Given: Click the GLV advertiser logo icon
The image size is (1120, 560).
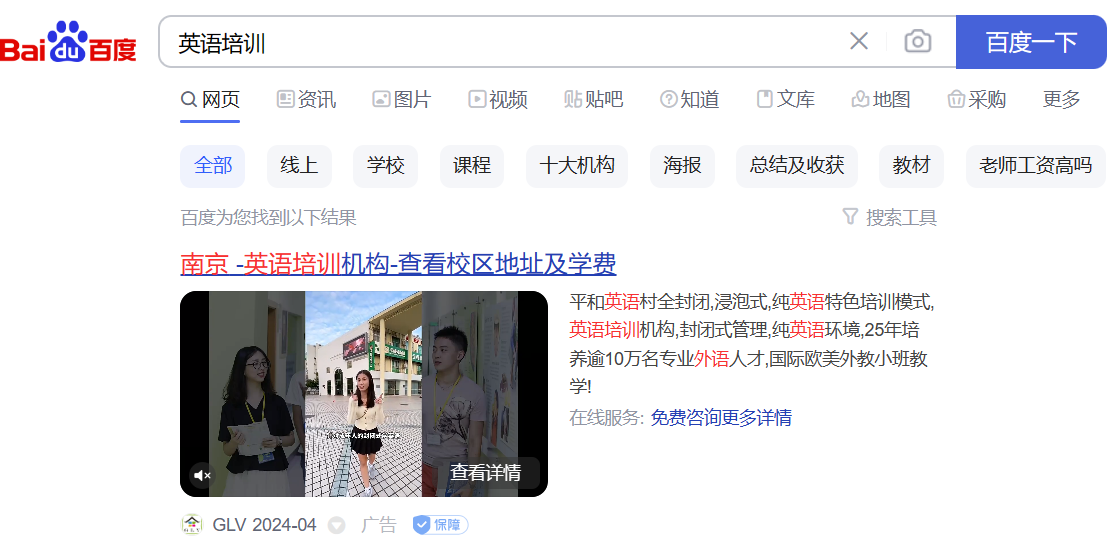Looking at the screenshot, I should click(x=191, y=525).
